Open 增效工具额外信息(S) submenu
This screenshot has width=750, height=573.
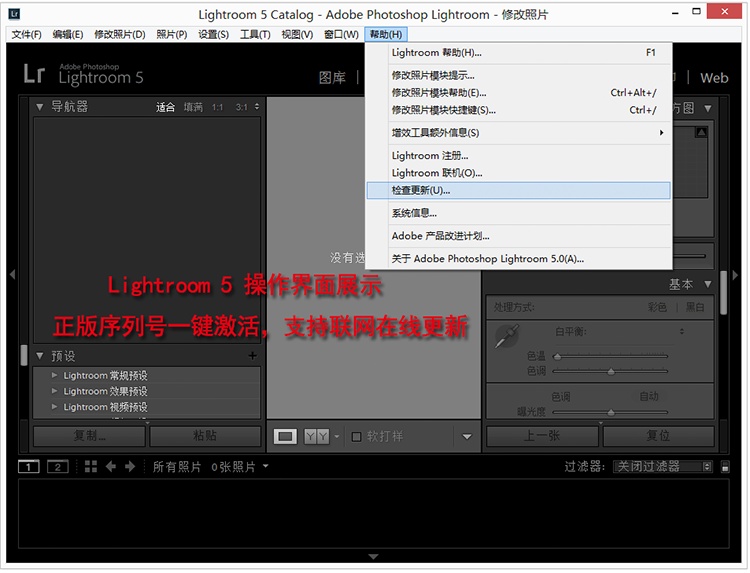coord(518,133)
